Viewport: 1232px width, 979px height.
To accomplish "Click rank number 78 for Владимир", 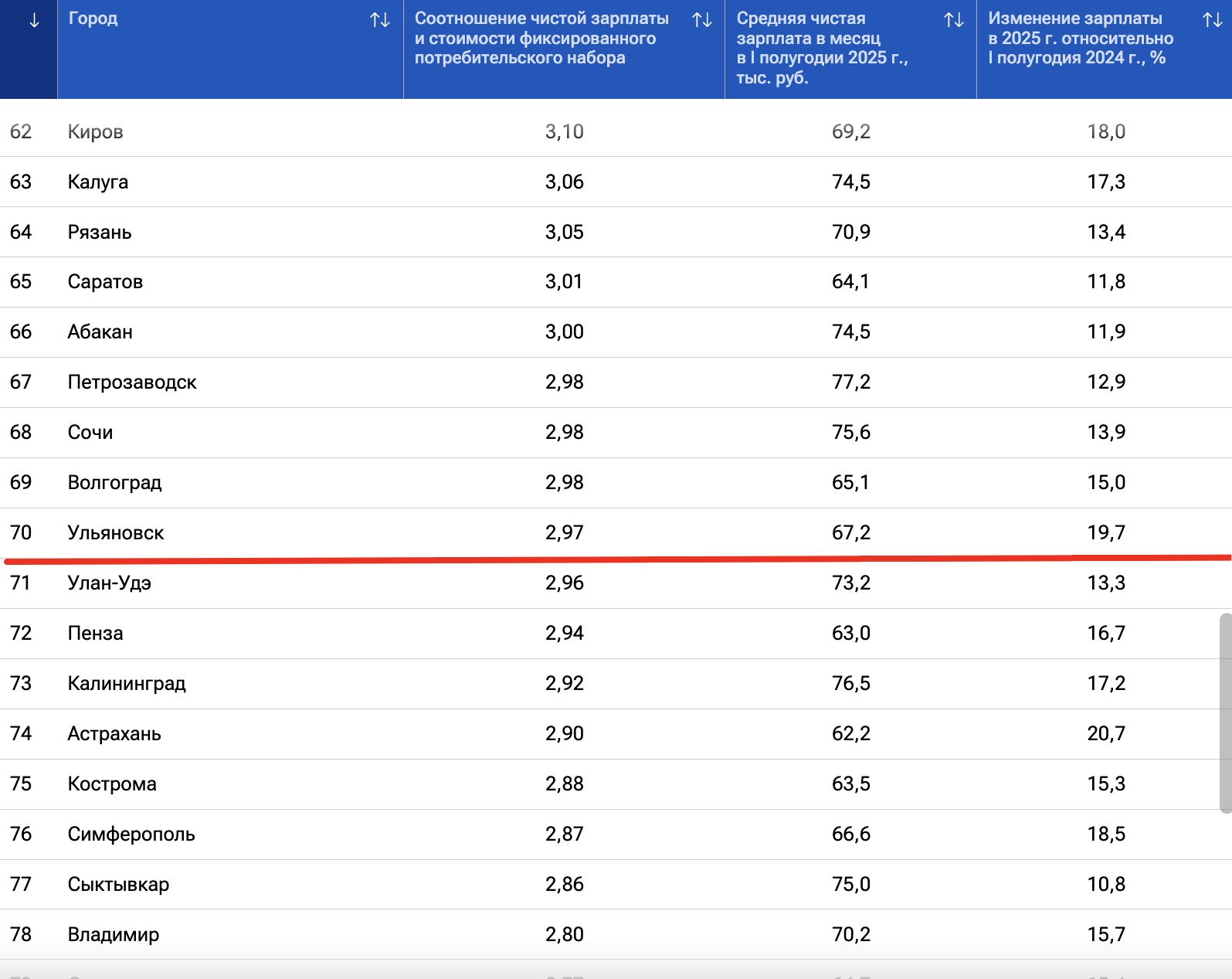I will (x=21, y=935).
